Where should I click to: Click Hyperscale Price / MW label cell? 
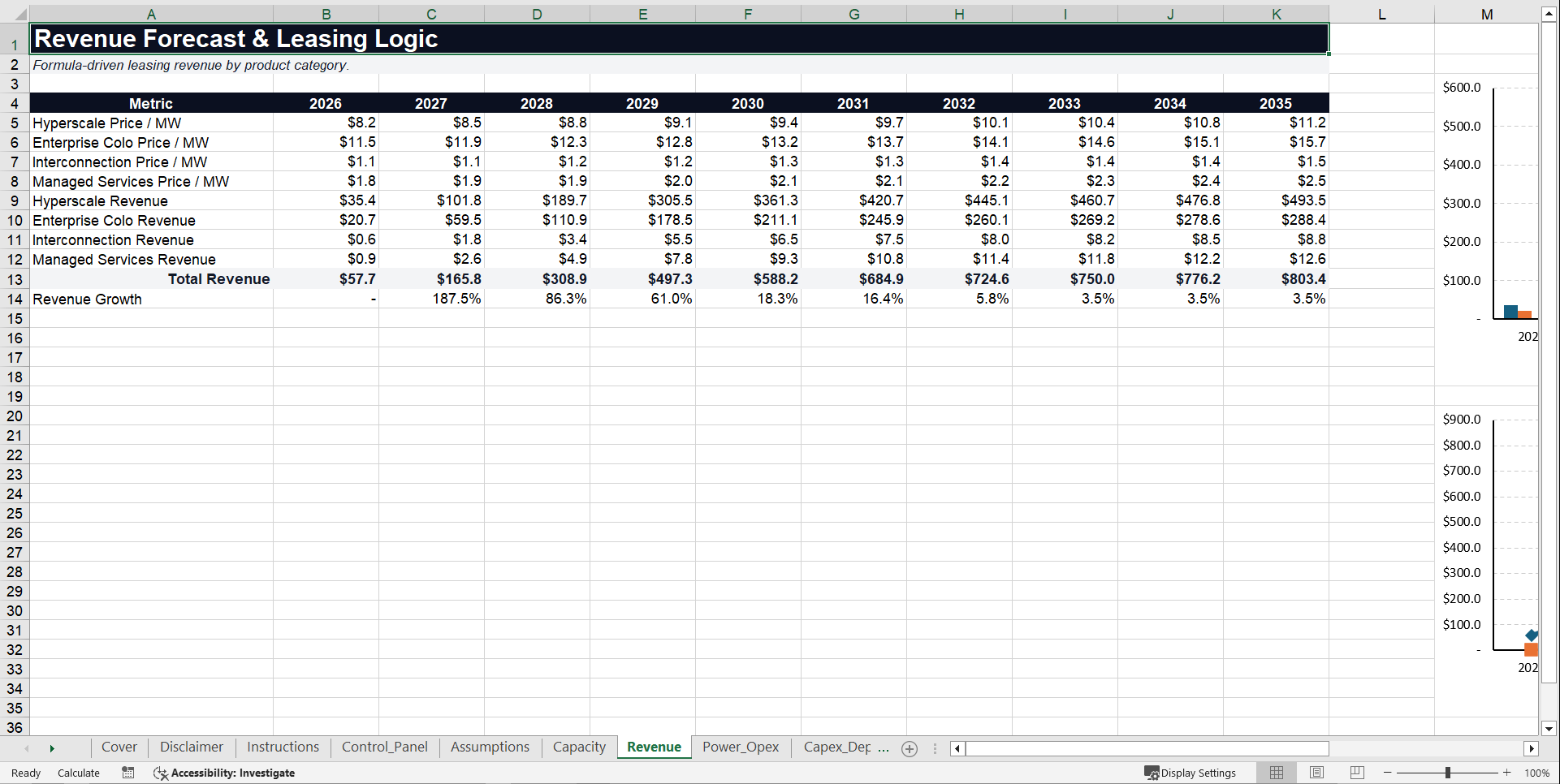151,123
